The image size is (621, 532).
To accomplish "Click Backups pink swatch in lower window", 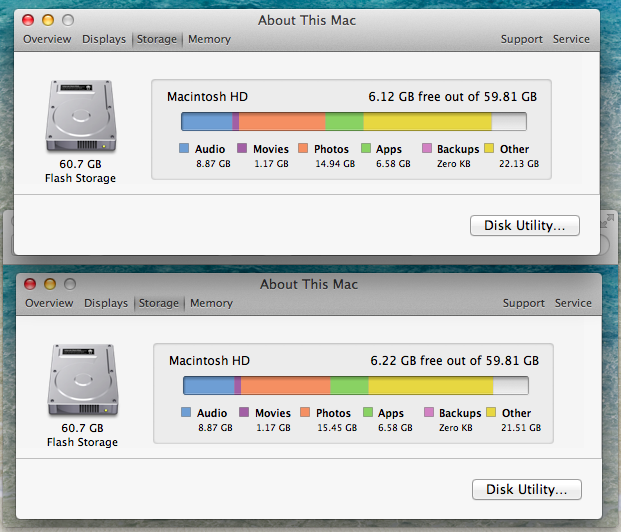I will click(x=429, y=412).
